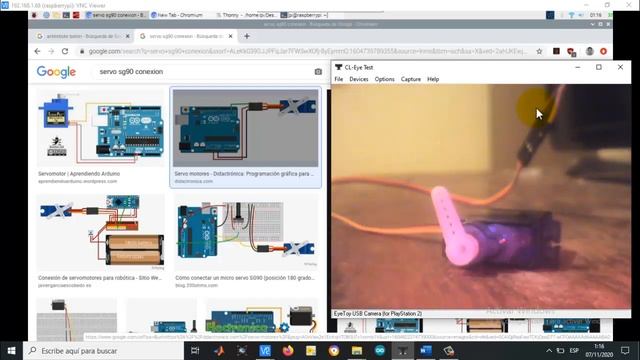This screenshot has width=640, height=360.
Task: Click the dark square extension icon in Chromium
Action: coord(556,51)
